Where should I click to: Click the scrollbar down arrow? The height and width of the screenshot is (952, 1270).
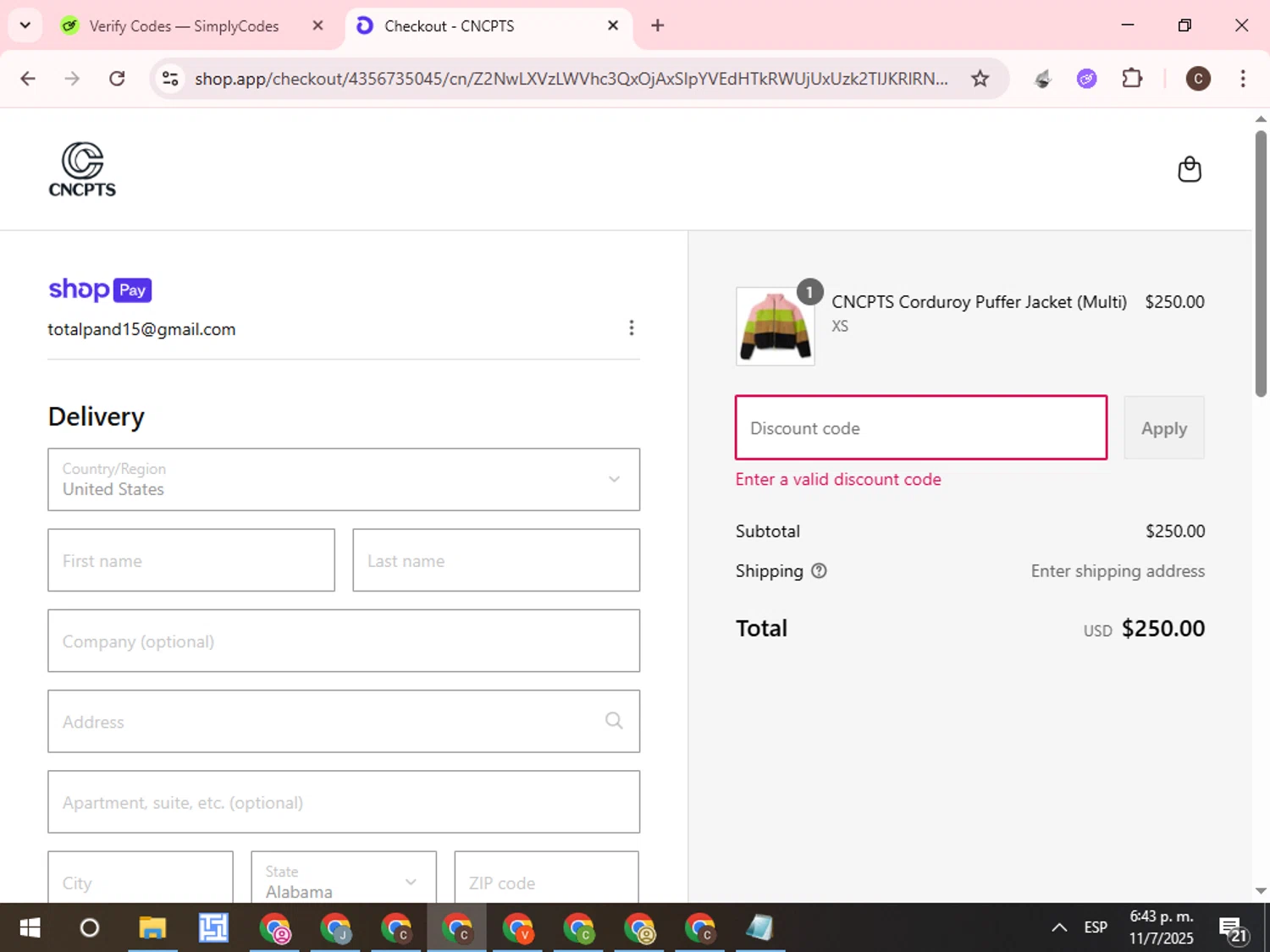coord(1261,890)
